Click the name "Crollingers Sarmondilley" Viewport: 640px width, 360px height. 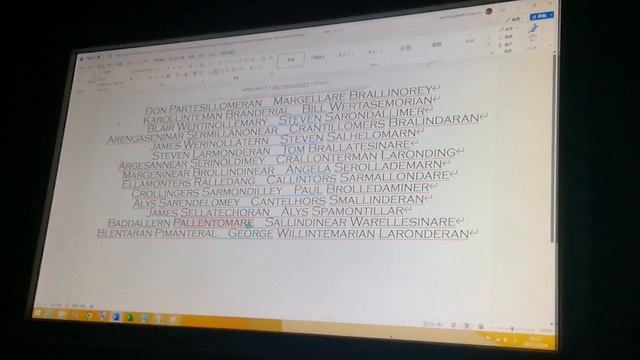207,192
